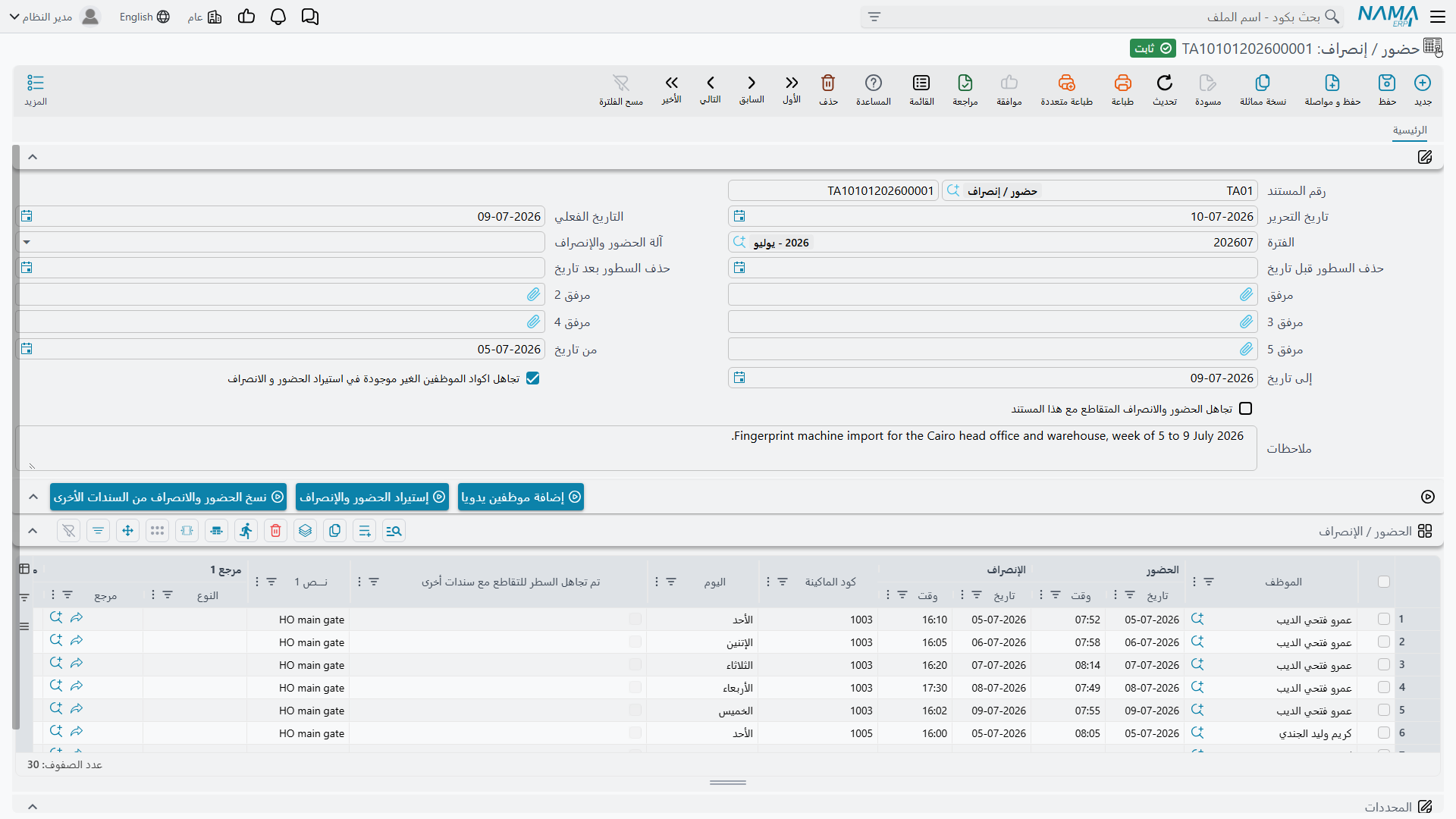Select row 3 checkbox

[x=1384, y=665]
